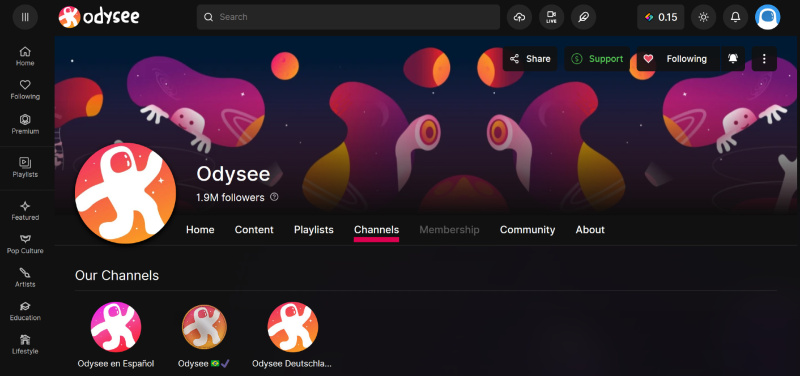Click the green Support button
Screen dimensions: 800x376
(x=597, y=59)
